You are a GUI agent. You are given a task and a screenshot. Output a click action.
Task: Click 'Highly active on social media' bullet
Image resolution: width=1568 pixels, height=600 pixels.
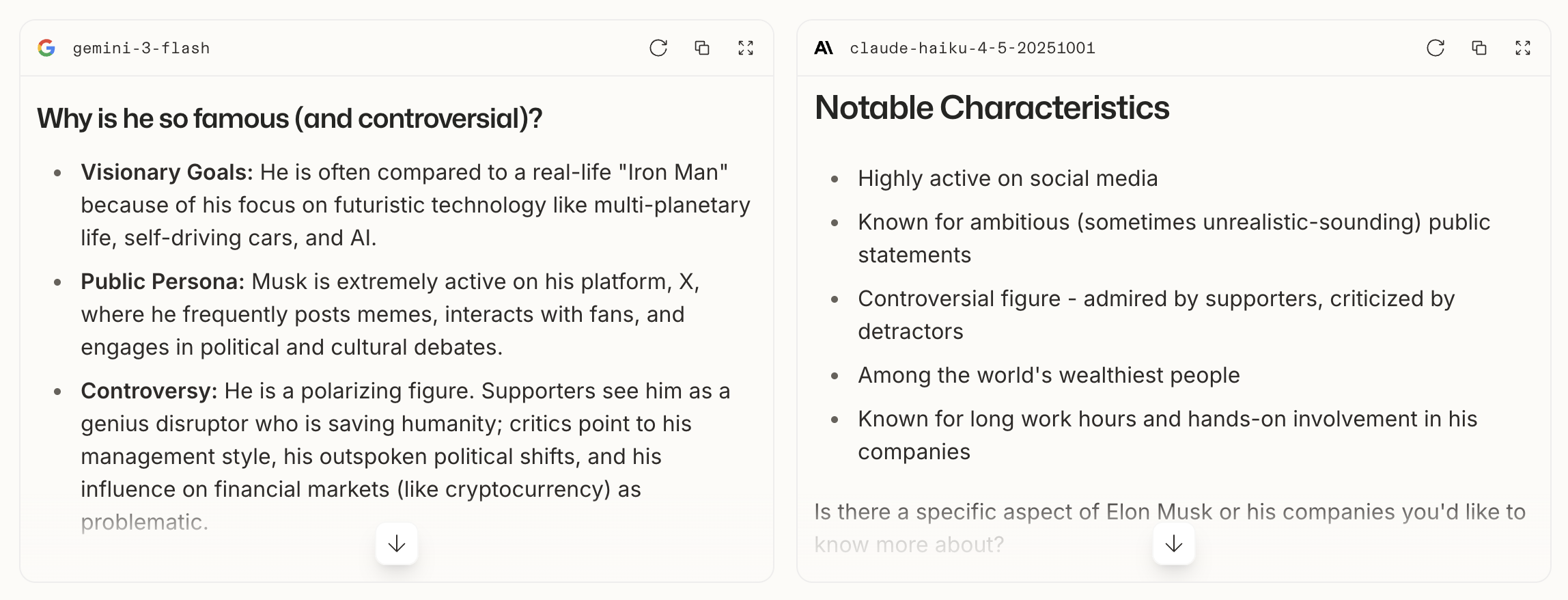[1008, 178]
